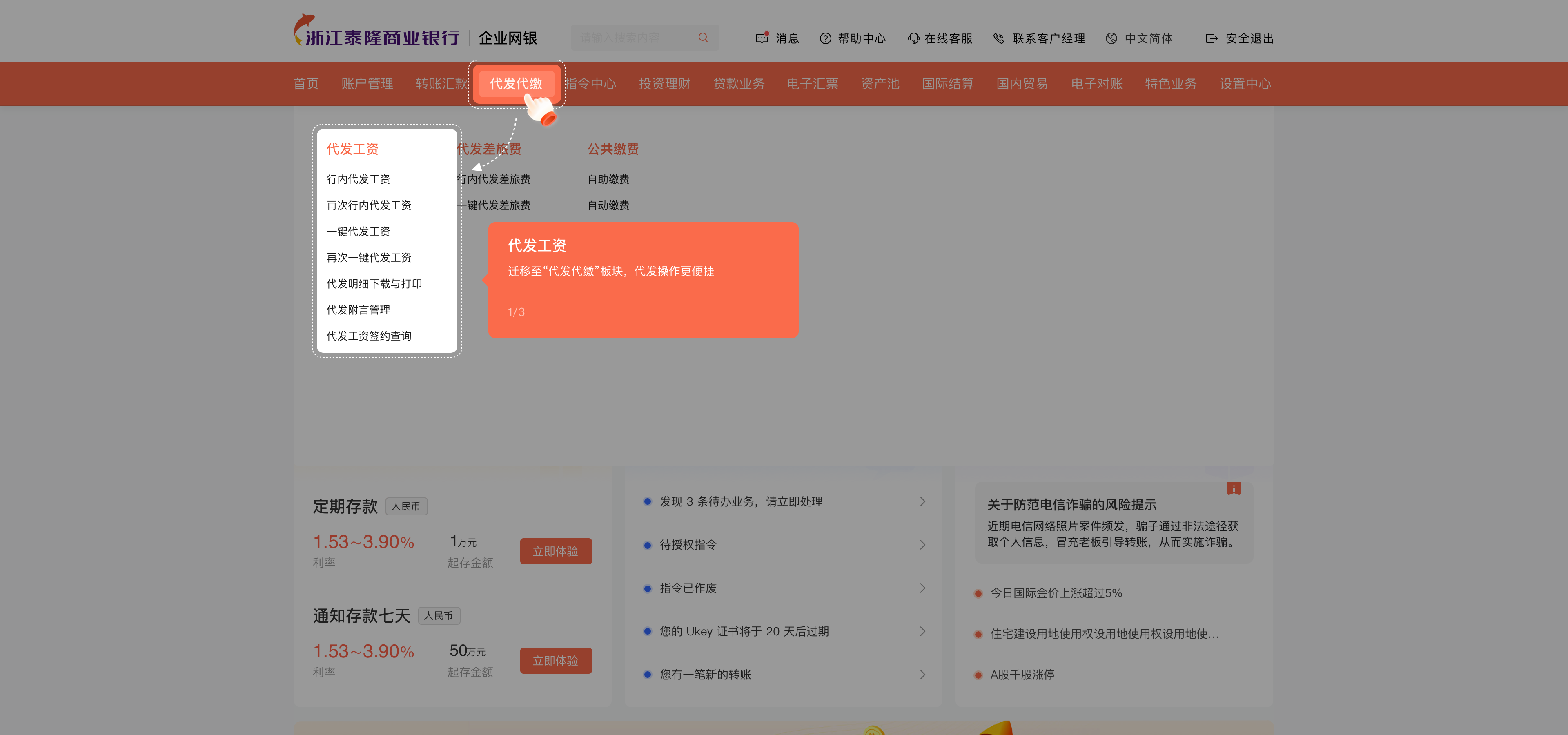Click the search magnifier icon
This screenshot has width=1568, height=735.
click(x=703, y=38)
